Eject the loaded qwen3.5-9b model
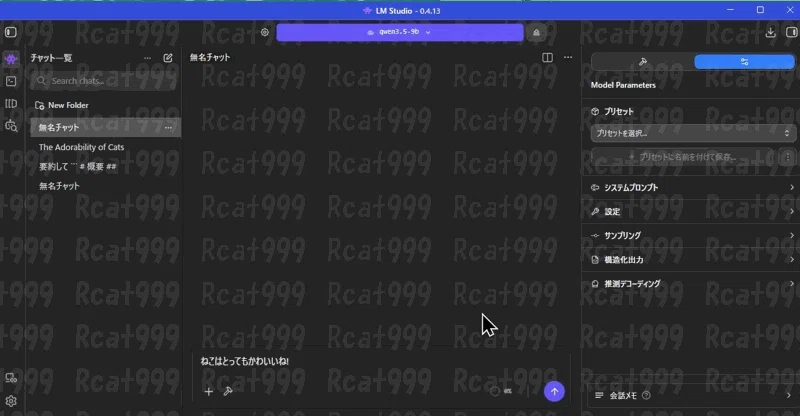The height and width of the screenshot is (416, 800). point(536,32)
